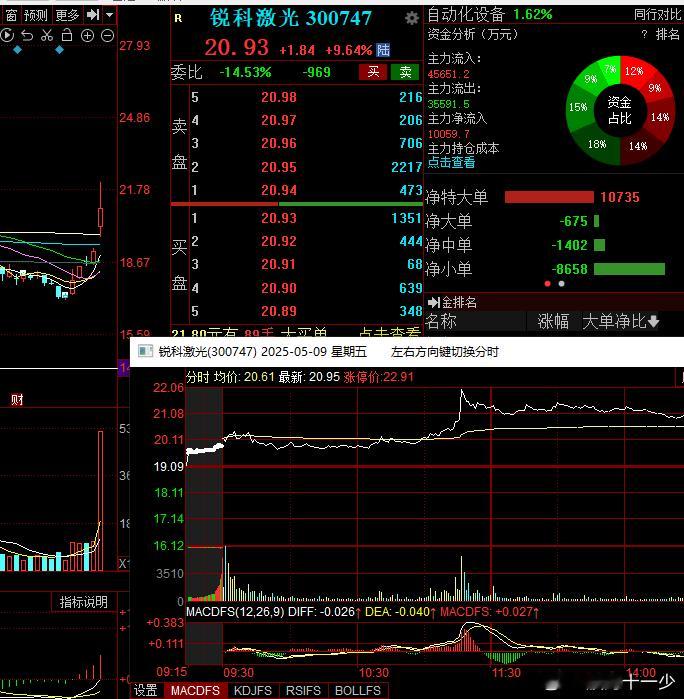The width and height of the screenshot is (684, 699).
Task: Click the 窗 tab in chart toolbar
Action: 11,16
